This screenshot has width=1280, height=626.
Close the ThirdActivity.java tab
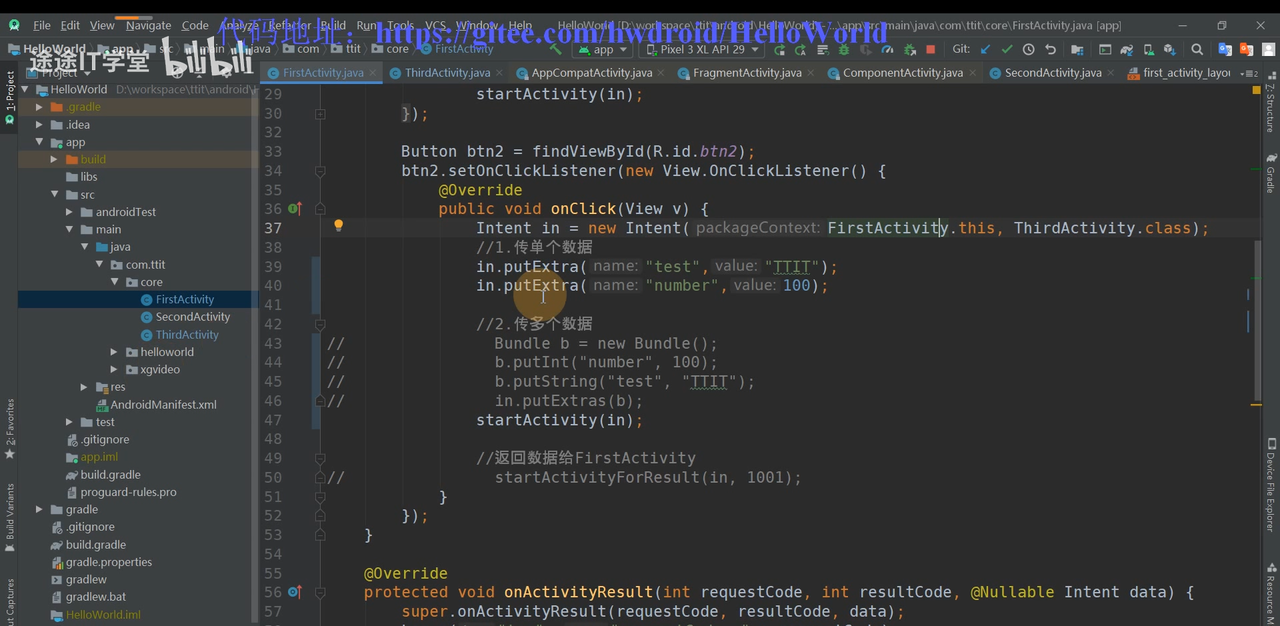coord(500,72)
